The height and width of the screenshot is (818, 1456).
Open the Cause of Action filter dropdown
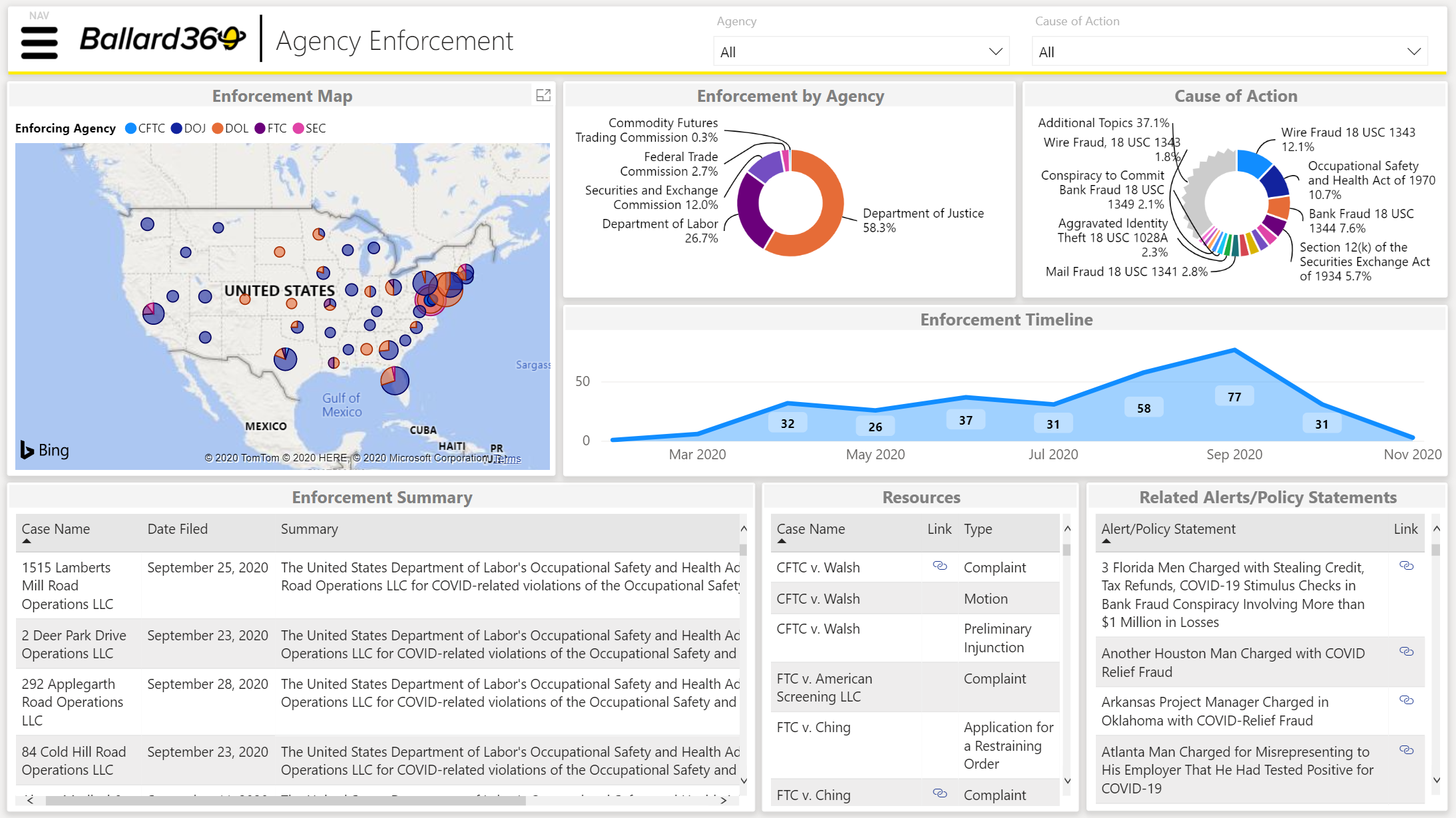point(1230,52)
